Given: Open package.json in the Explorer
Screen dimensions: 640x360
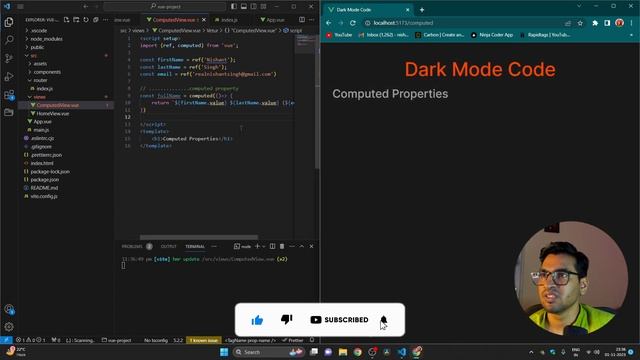Looking at the screenshot, I should pyautogui.click(x=44, y=180).
